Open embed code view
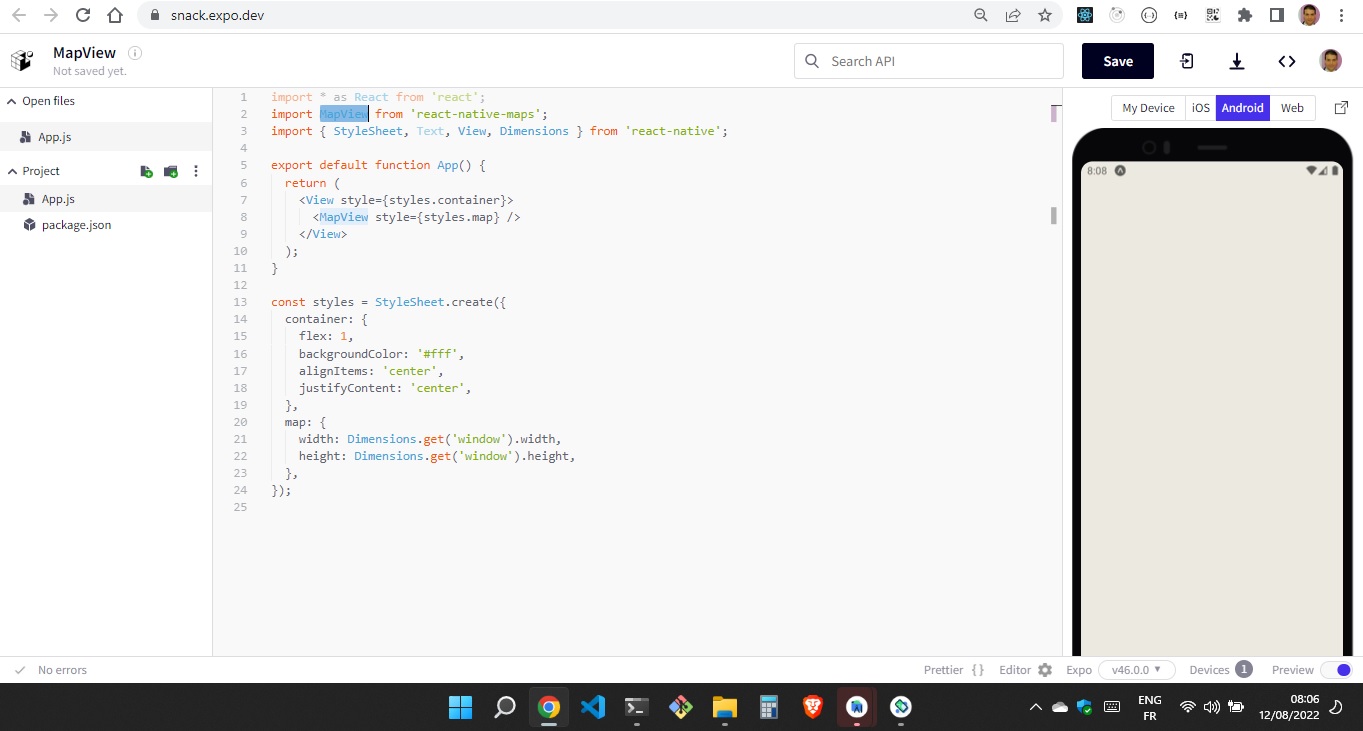 click(x=1287, y=61)
